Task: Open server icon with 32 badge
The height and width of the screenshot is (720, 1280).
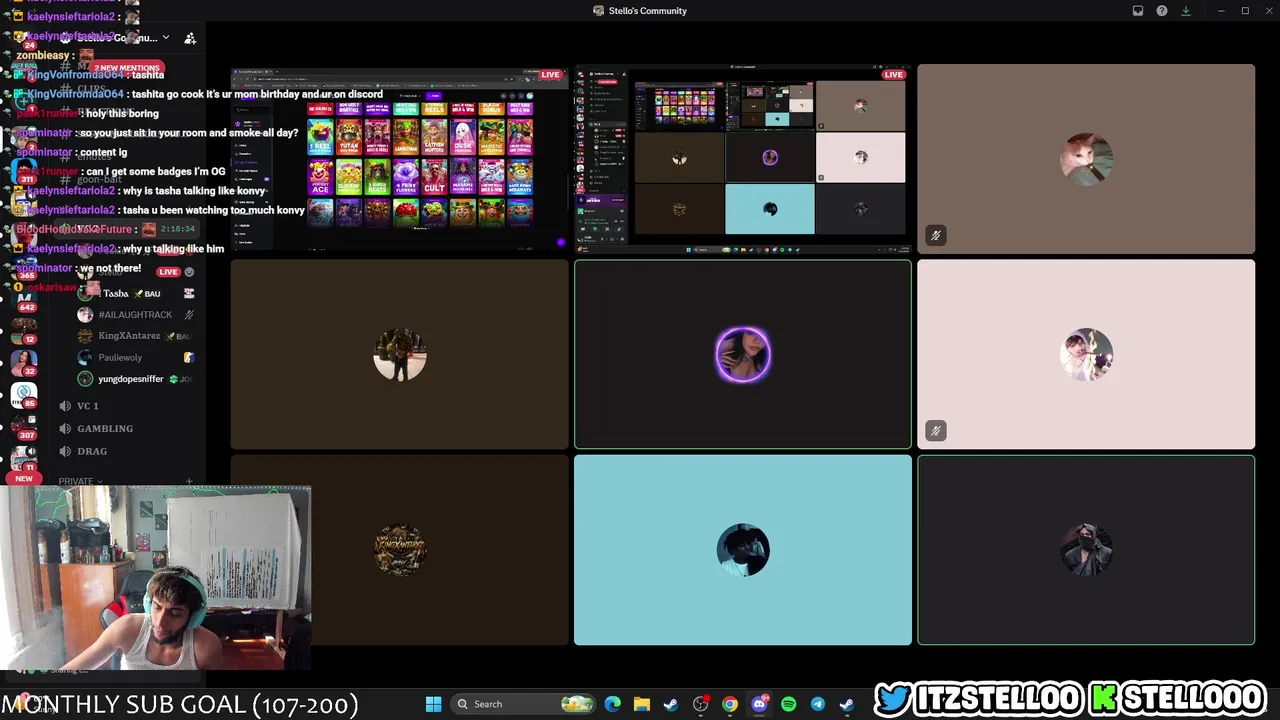Action: point(24,362)
